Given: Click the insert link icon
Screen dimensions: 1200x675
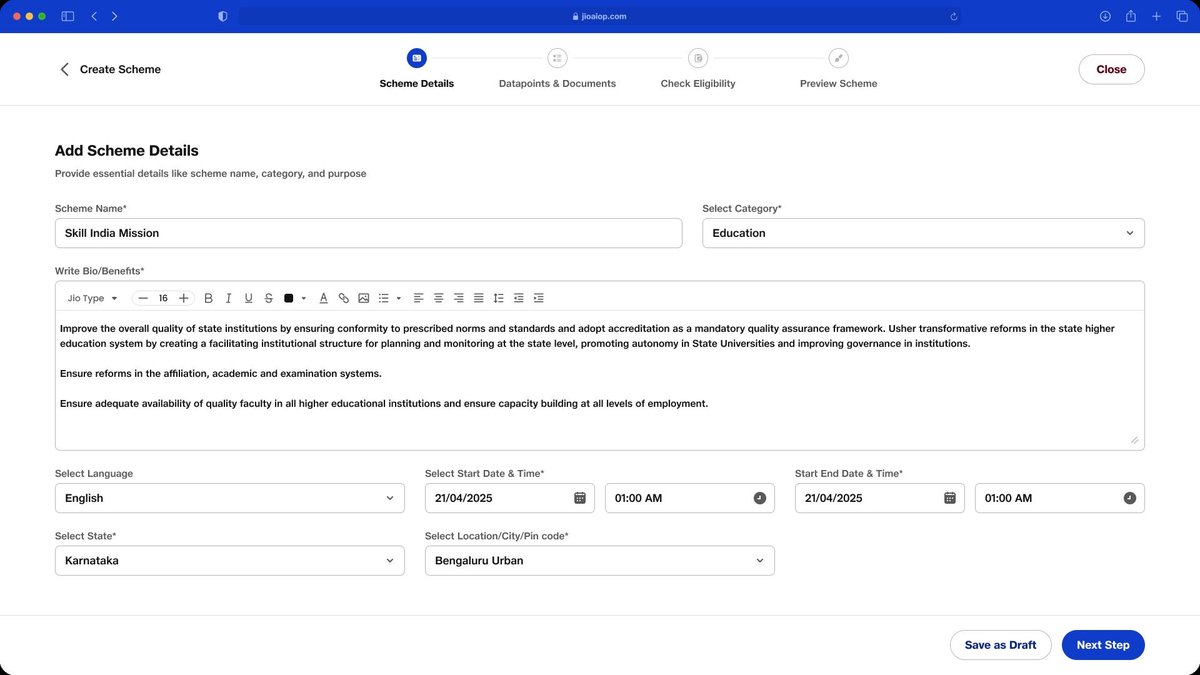Looking at the screenshot, I should (x=343, y=298).
